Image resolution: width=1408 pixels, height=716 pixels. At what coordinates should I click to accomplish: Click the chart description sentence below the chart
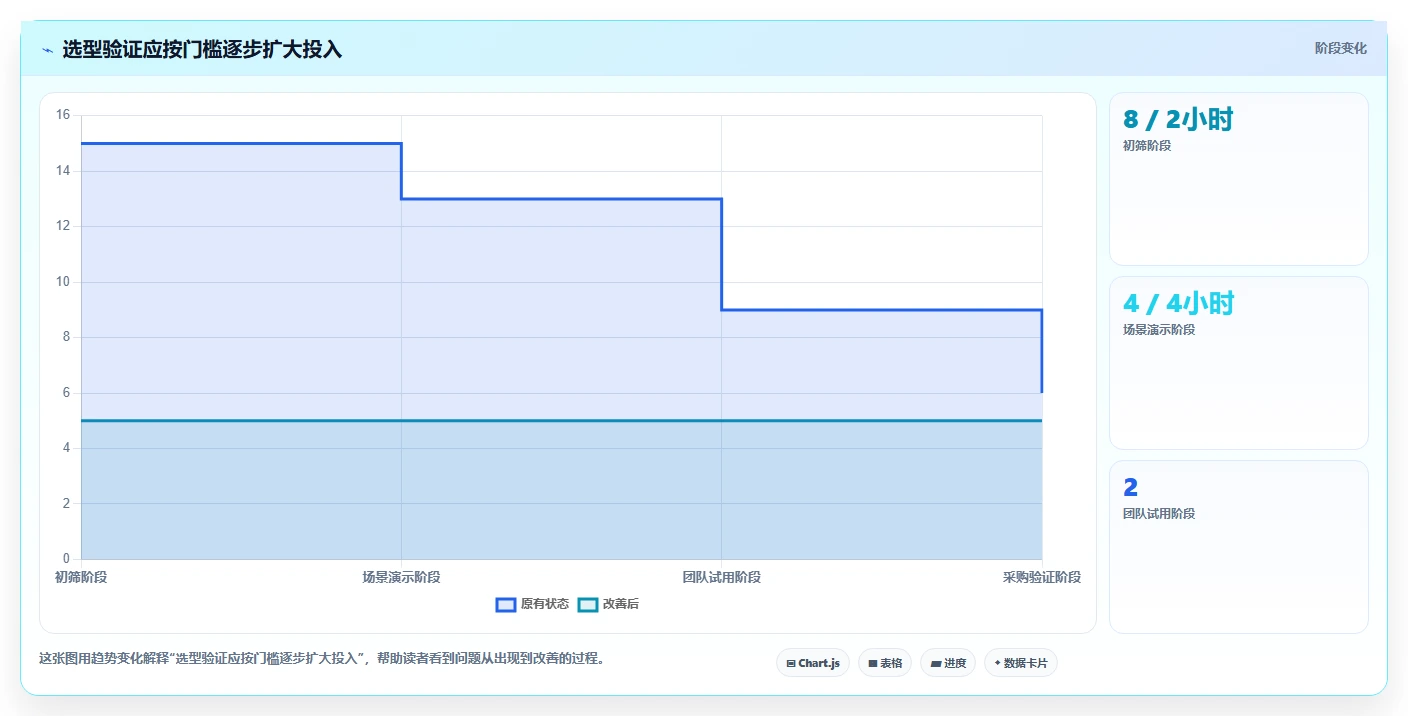pyautogui.click(x=322, y=659)
